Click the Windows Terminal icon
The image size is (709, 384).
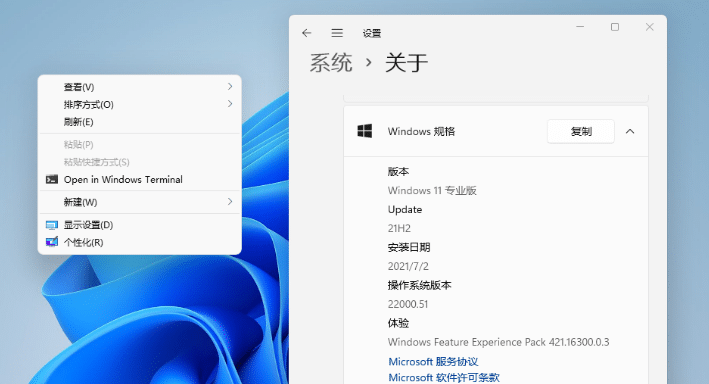52,180
